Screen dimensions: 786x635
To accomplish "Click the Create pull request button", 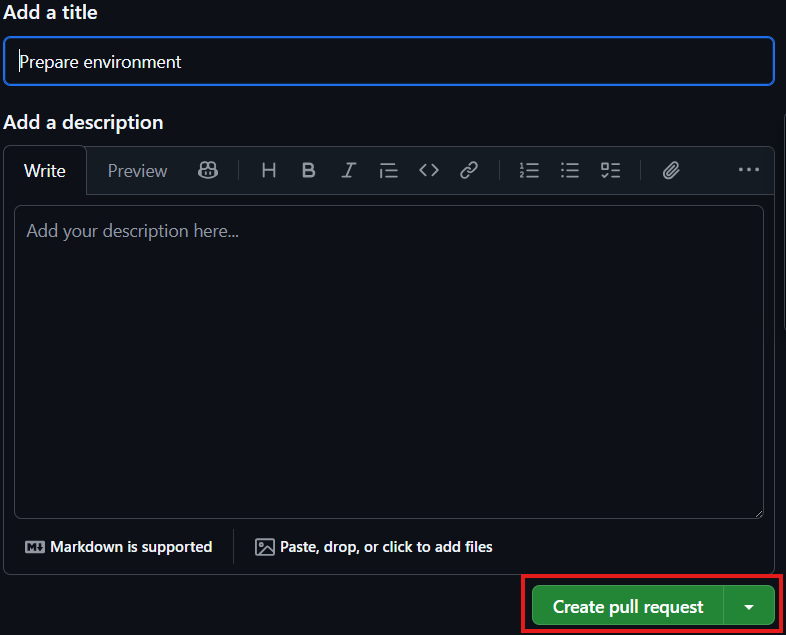I will pos(627,607).
